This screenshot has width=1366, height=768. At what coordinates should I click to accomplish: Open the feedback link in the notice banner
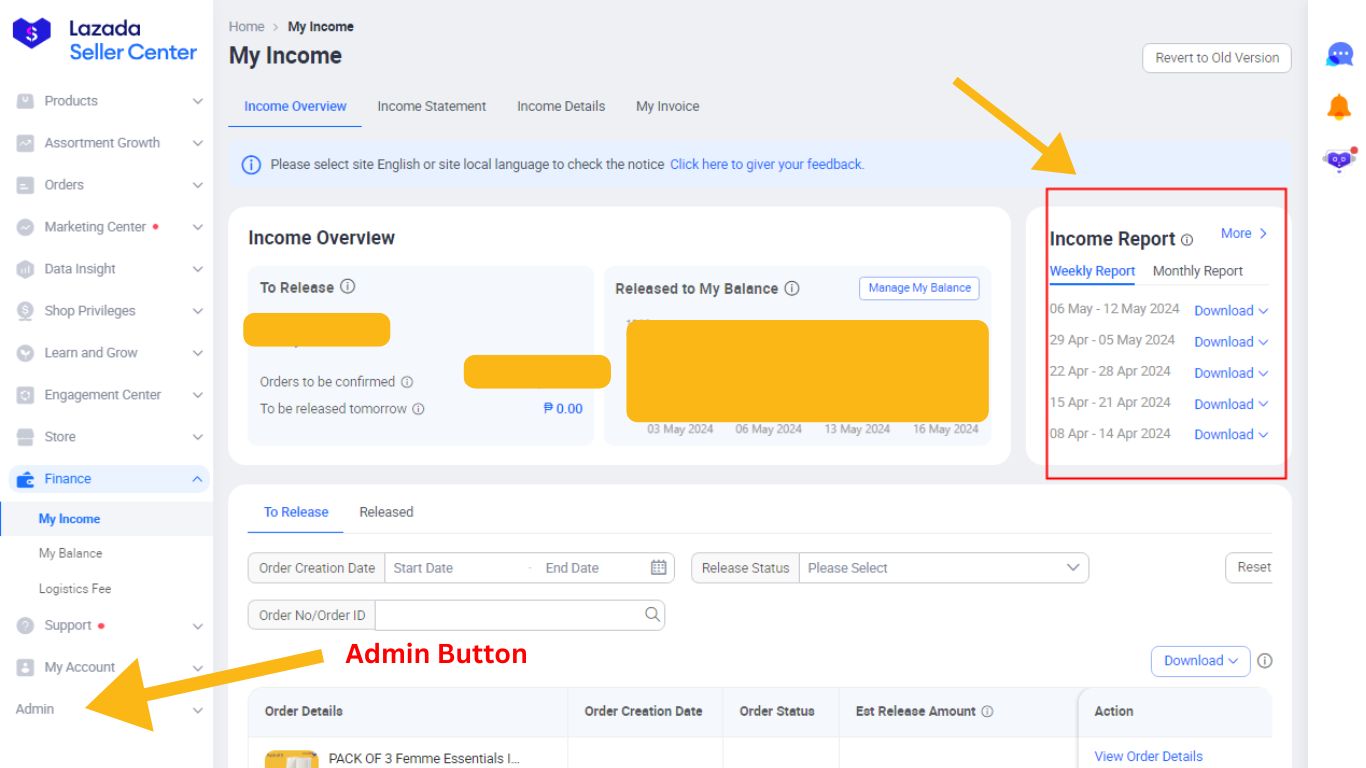(x=769, y=163)
